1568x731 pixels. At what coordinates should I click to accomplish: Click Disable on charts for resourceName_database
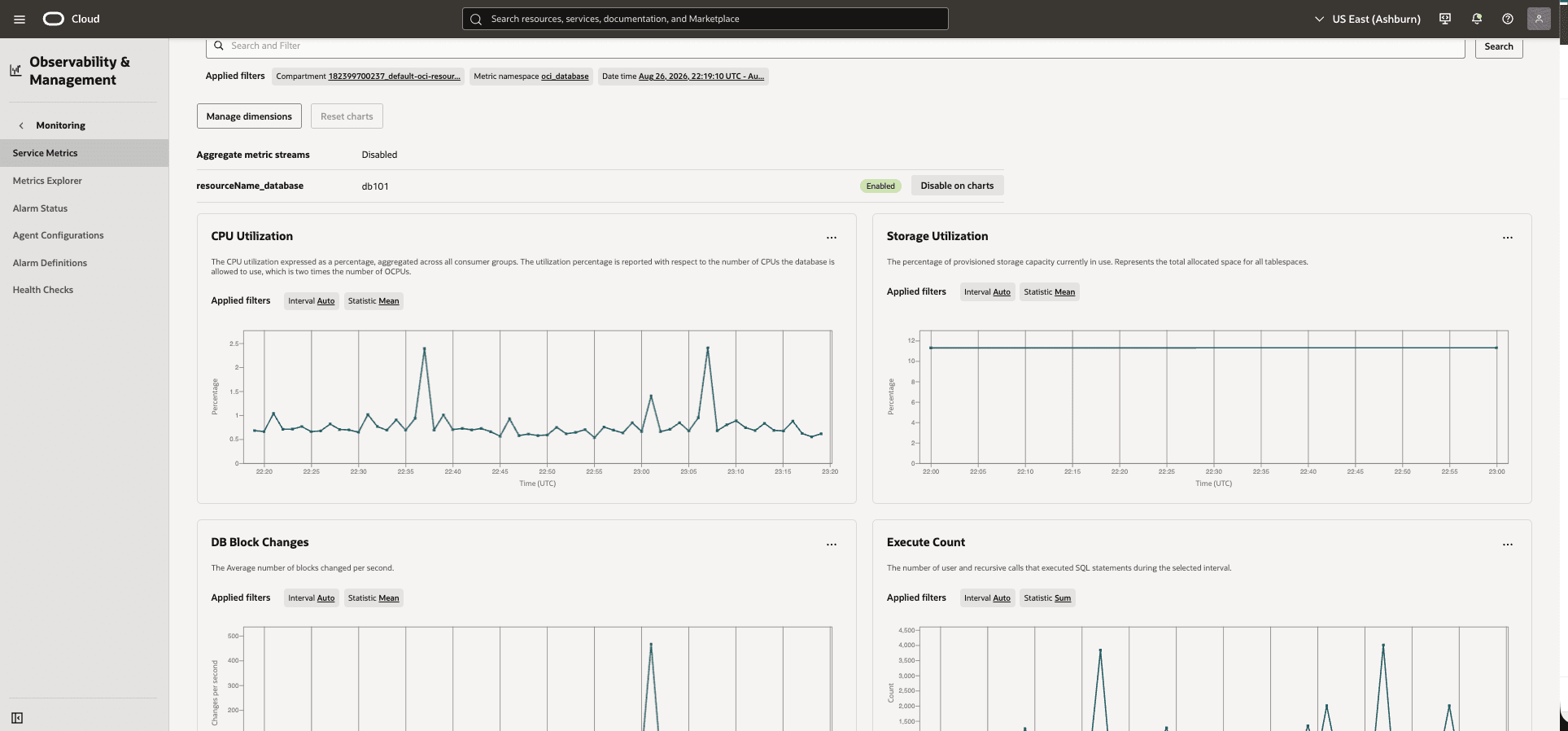click(957, 186)
